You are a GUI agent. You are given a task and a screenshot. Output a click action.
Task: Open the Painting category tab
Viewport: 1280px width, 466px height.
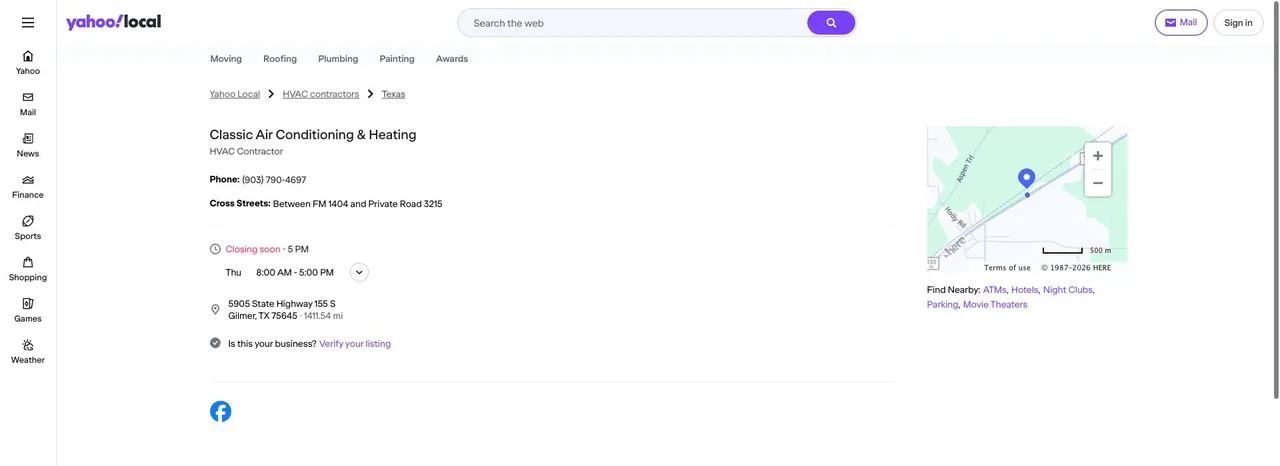[x=397, y=59]
